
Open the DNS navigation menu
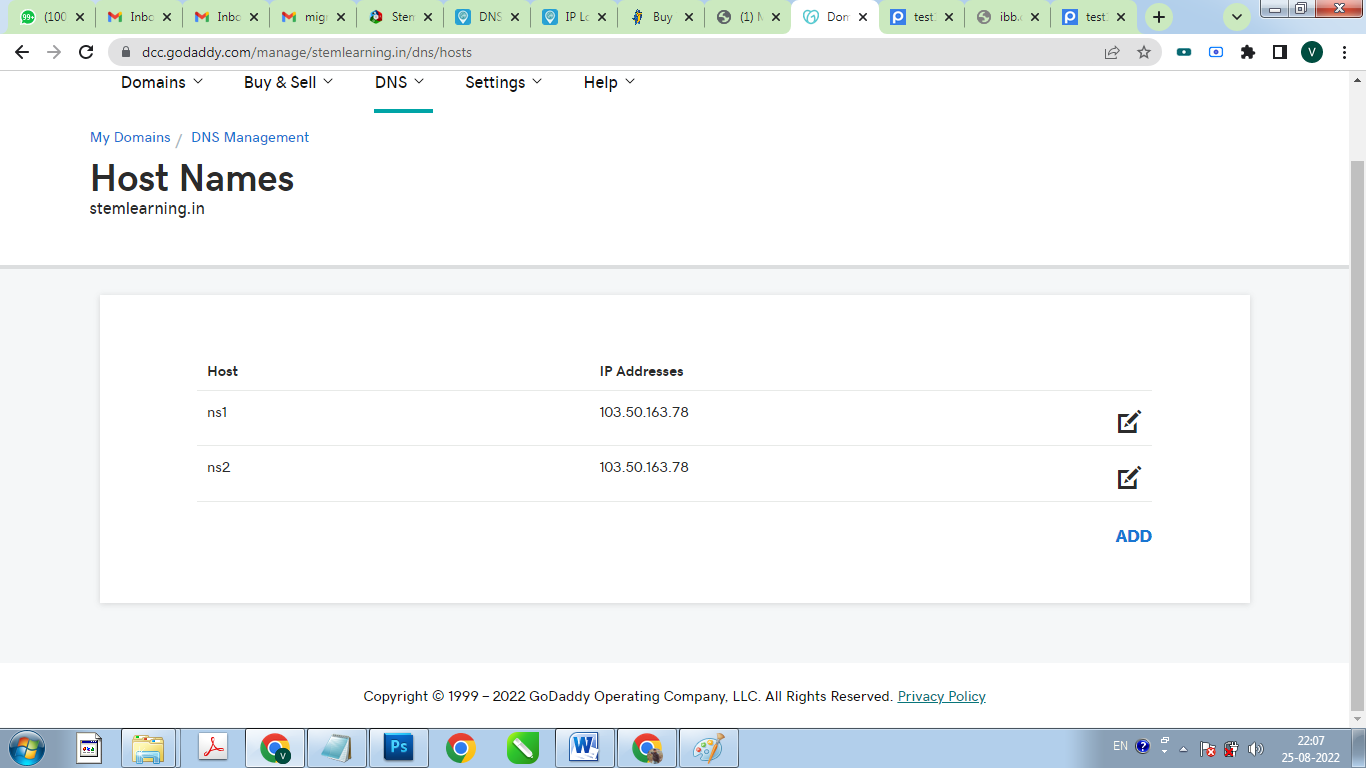(400, 82)
